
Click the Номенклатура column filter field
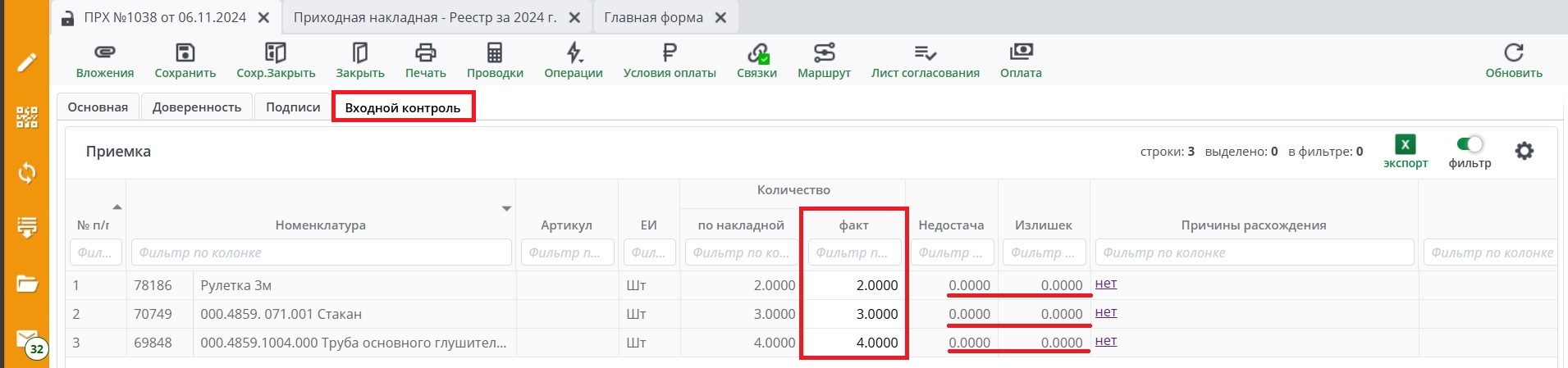[x=321, y=252]
